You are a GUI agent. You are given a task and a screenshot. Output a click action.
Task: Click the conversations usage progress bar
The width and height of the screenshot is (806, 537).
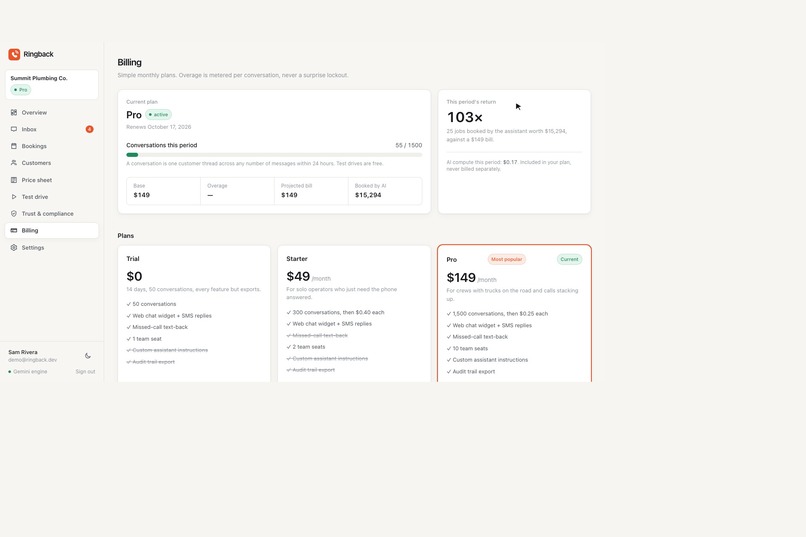(x=274, y=155)
